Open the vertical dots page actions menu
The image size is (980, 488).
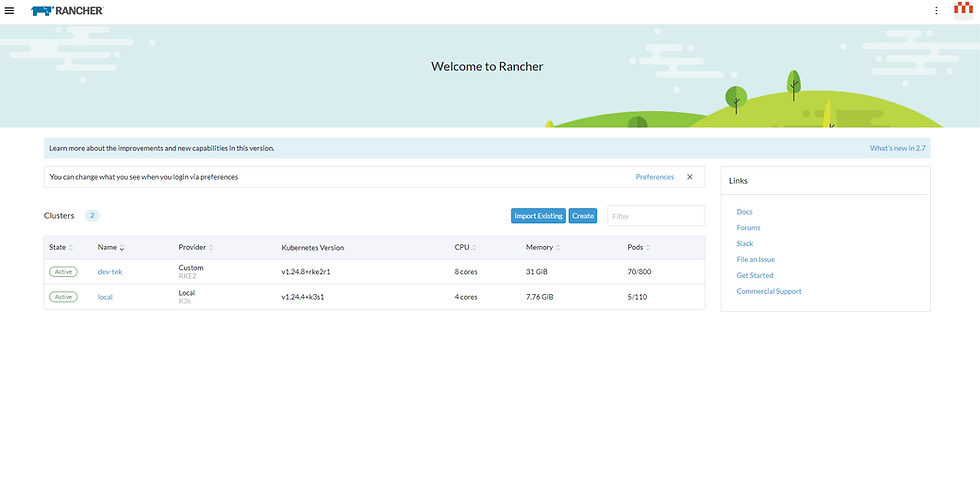point(936,11)
